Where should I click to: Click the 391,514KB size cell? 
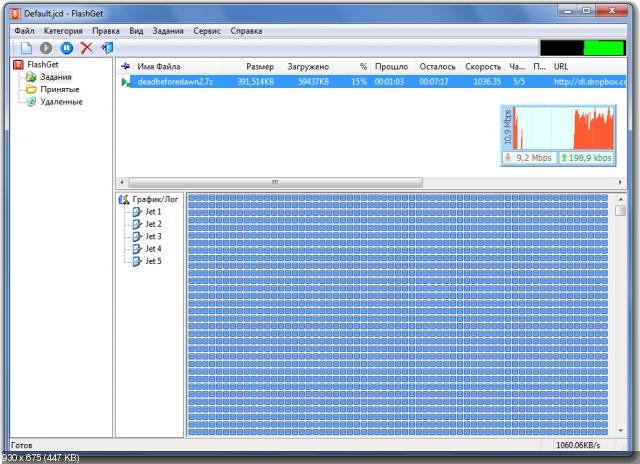click(x=255, y=82)
